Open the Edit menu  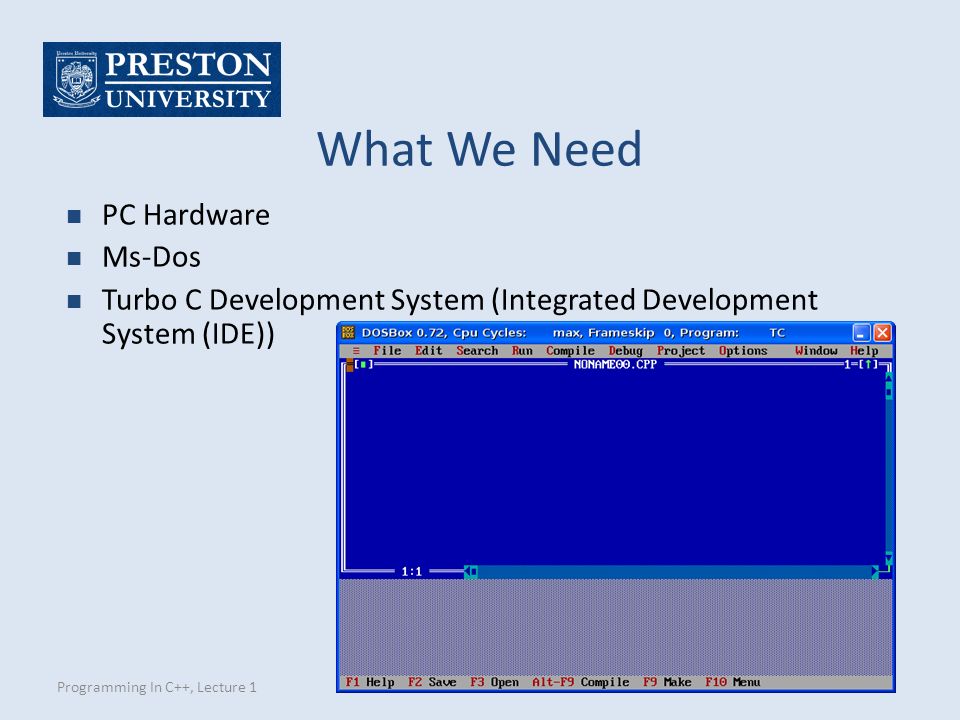pyautogui.click(x=429, y=351)
